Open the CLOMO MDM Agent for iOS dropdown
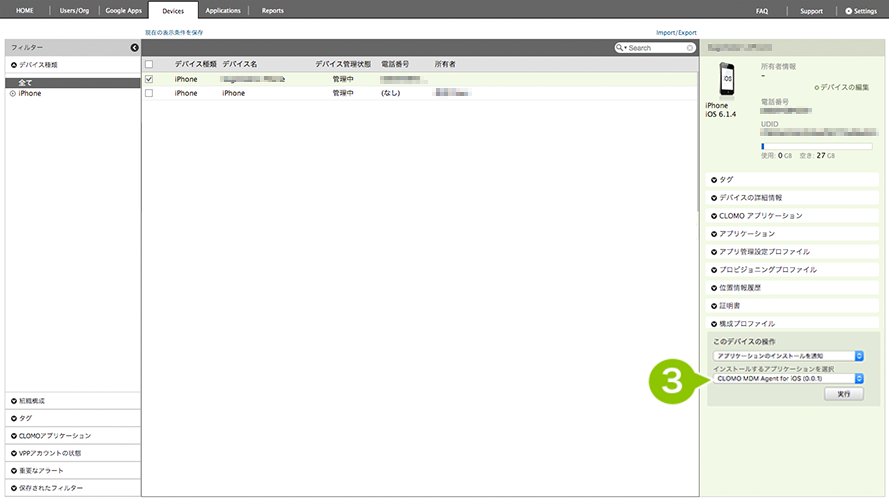 (788, 378)
